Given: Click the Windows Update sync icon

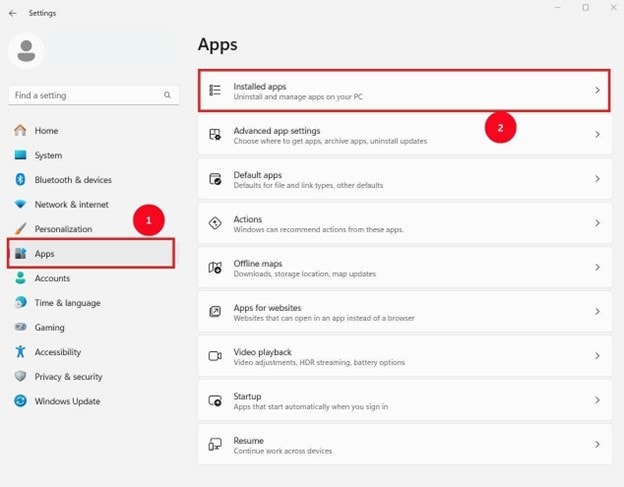Looking at the screenshot, I should [20, 401].
